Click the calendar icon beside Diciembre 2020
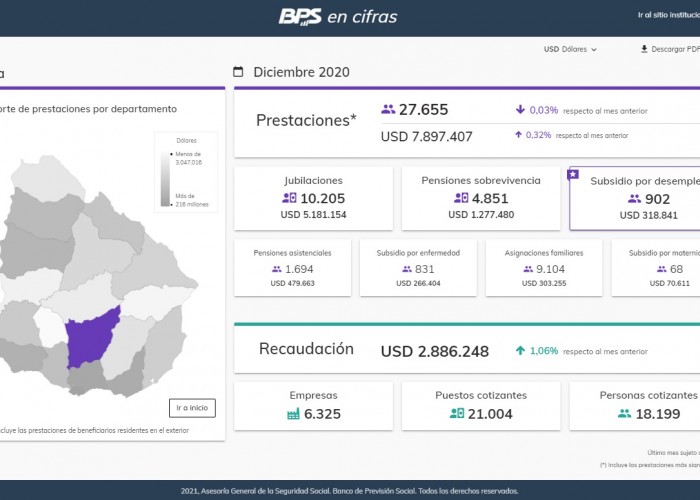This screenshot has width=700, height=500. (238, 72)
